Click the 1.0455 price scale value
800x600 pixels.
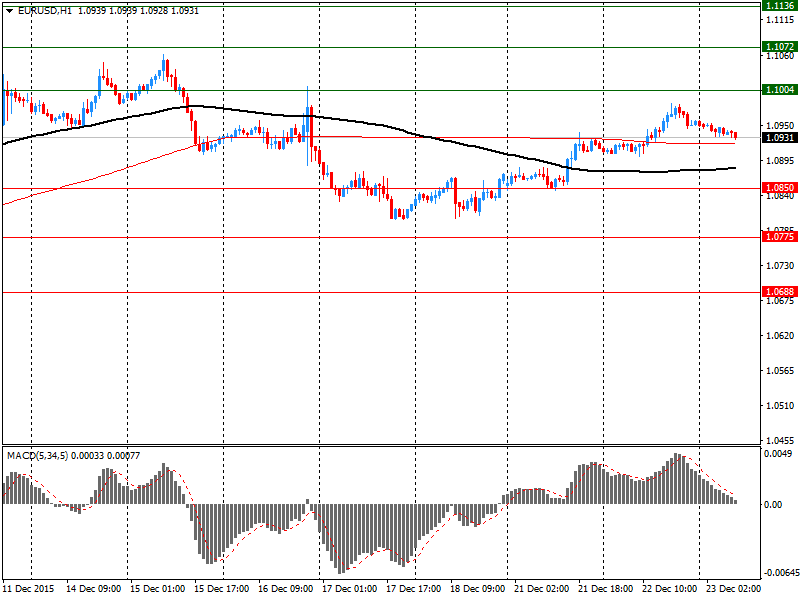(x=780, y=440)
